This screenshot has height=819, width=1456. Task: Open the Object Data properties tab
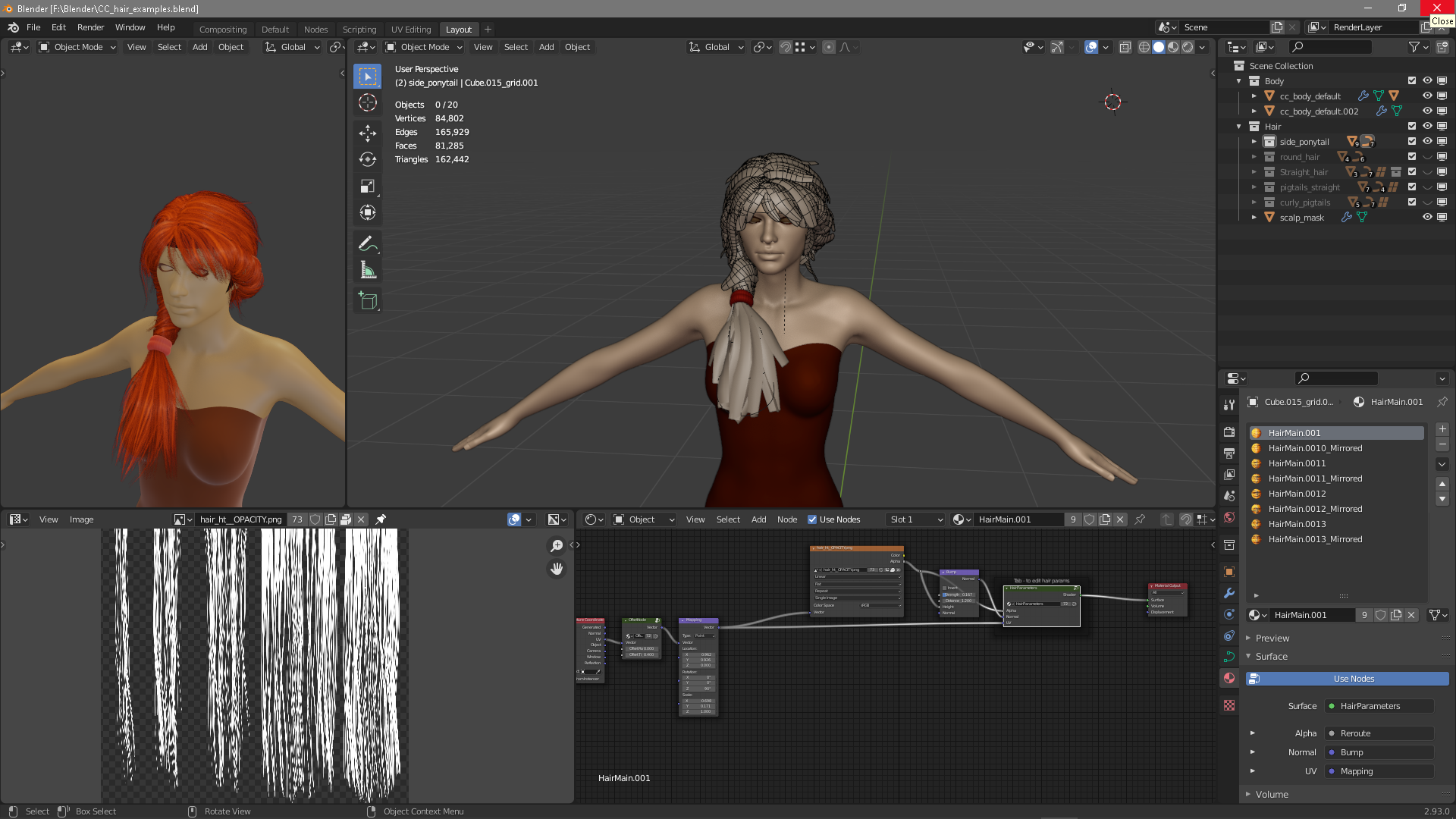pos(1229,657)
